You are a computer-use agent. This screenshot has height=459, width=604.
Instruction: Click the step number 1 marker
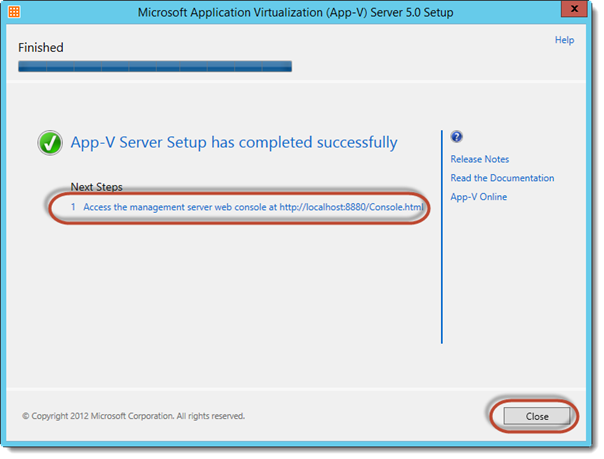click(x=74, y=208)
